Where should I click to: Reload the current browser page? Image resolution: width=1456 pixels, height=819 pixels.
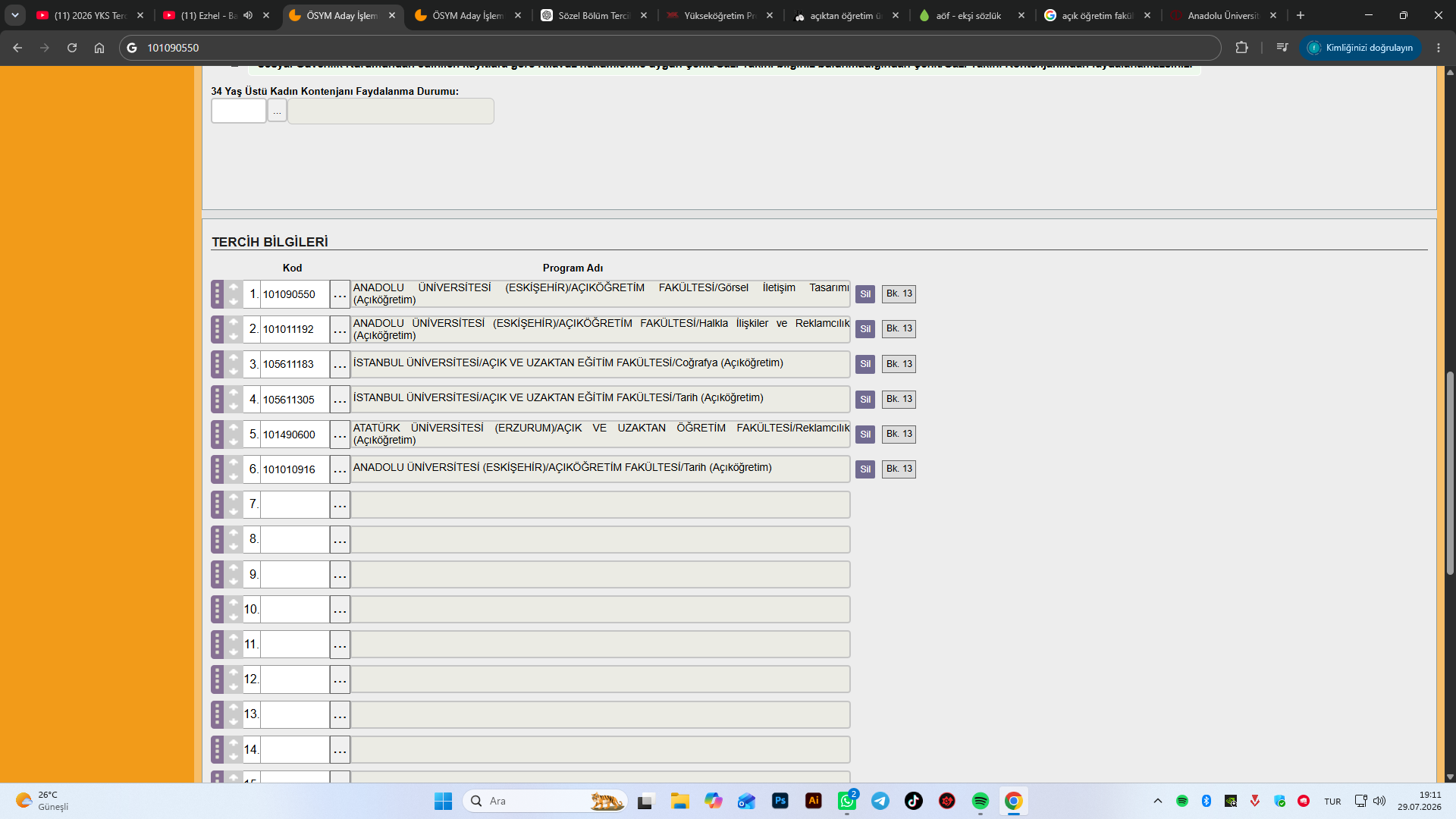click(72, 48)
